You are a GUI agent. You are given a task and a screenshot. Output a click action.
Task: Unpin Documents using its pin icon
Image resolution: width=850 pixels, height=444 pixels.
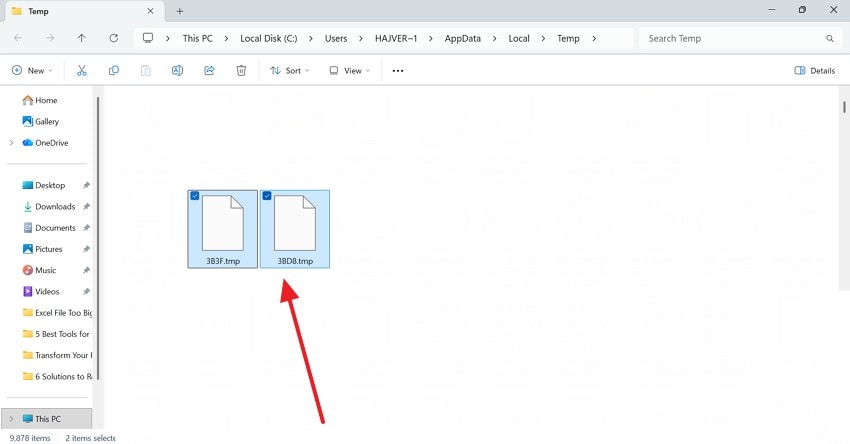click(86, 228)
